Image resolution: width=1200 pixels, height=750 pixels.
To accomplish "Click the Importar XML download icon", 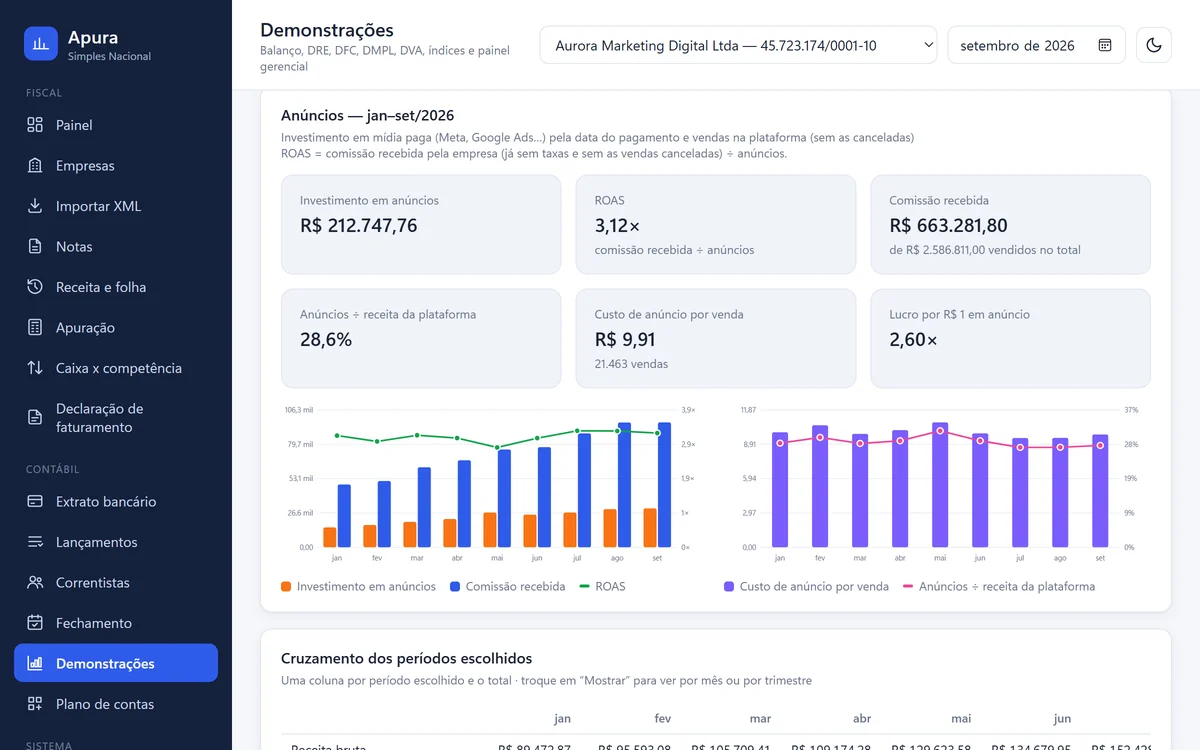I will tap(35, 206).
